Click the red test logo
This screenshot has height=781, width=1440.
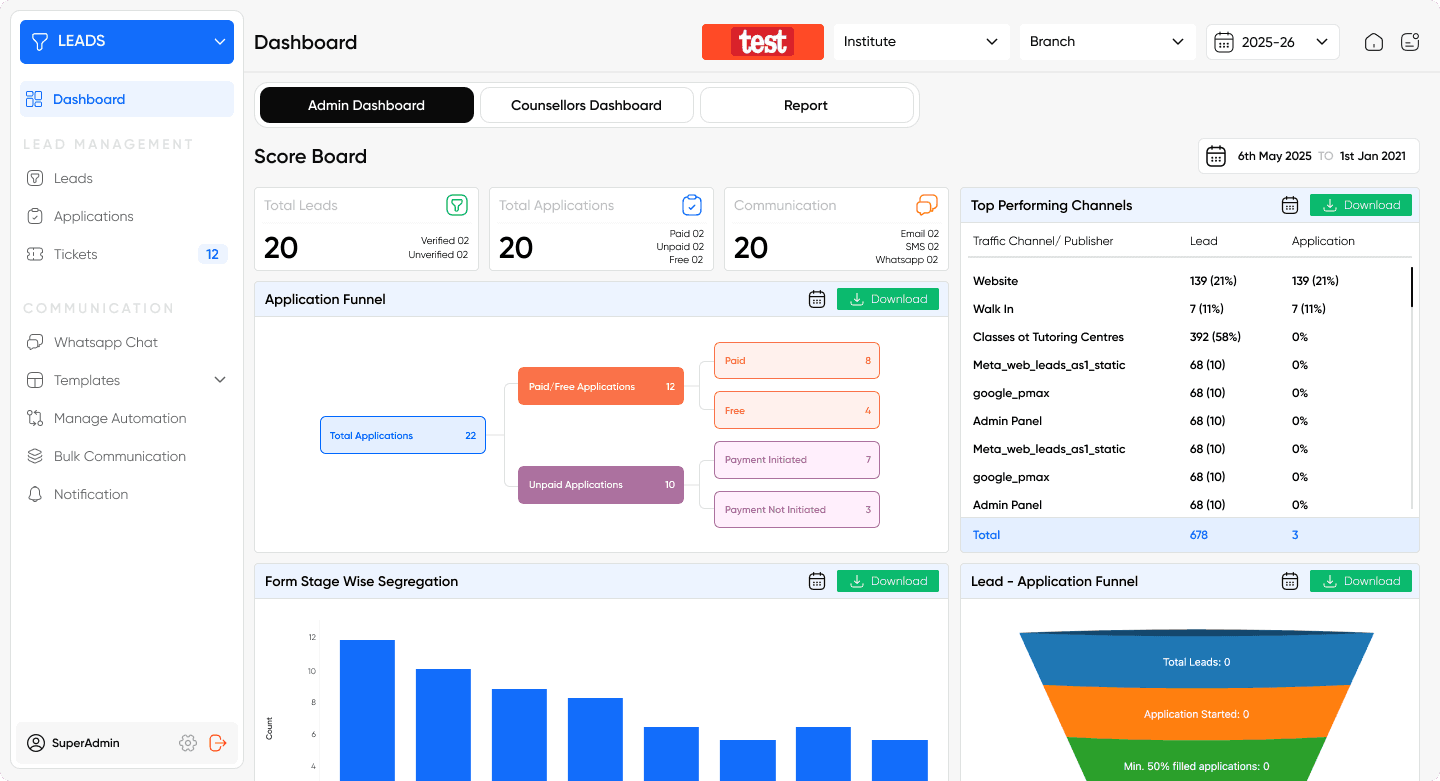pyautogui.click(x=763, y=42)
